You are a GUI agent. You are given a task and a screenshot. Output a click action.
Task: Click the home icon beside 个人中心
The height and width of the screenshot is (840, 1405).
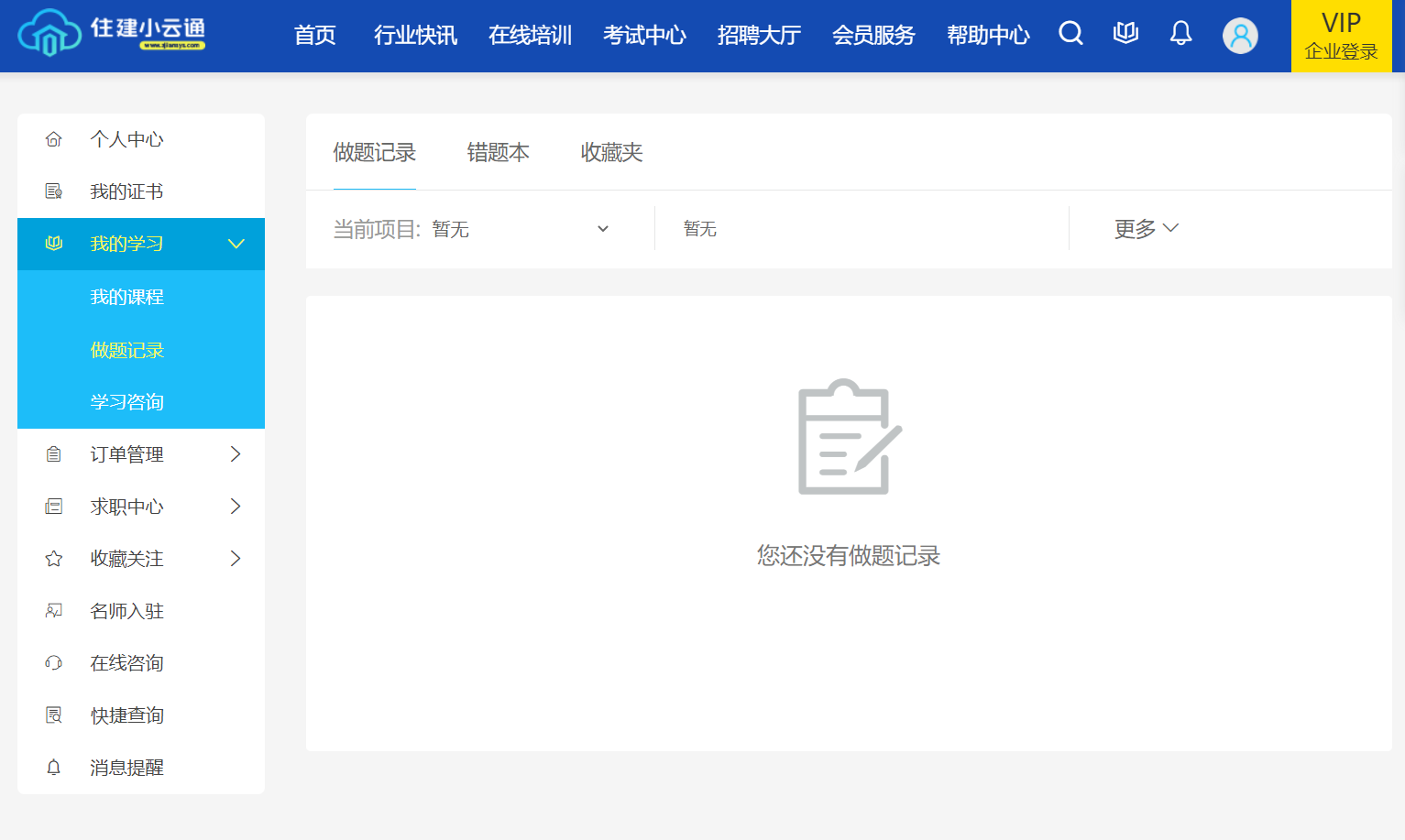(x=54, y=139)
